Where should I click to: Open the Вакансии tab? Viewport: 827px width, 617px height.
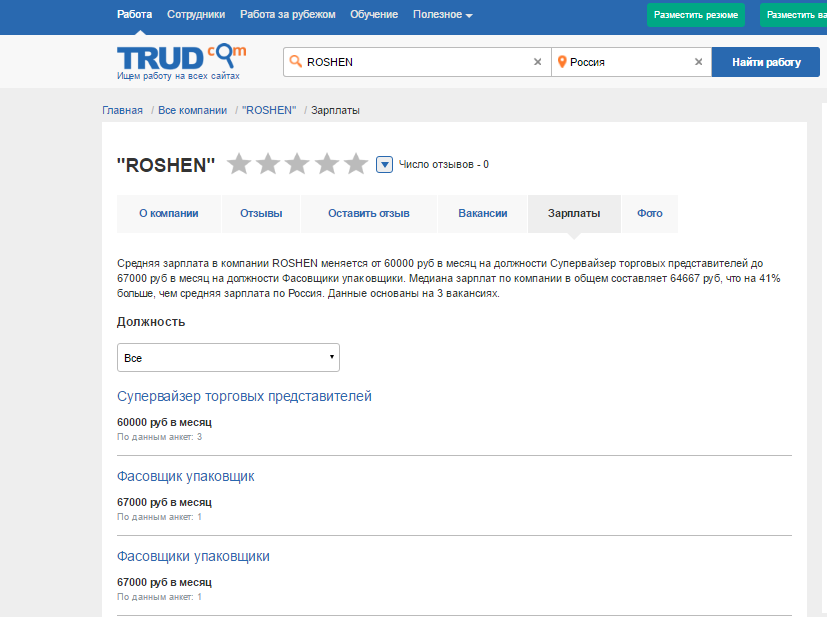[x=483, y=213]
